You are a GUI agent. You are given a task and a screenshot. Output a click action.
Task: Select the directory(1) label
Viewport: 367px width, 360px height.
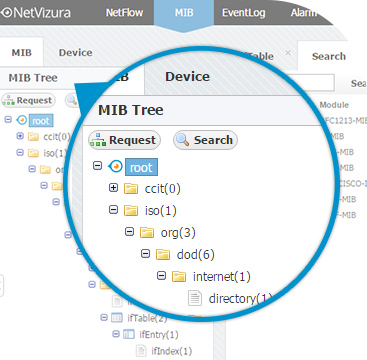click(x=240, y=299)
